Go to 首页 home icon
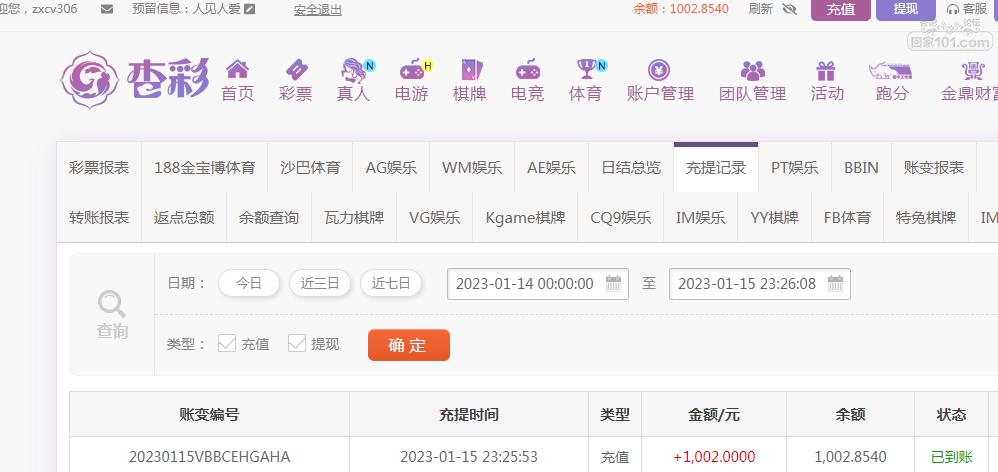The height and width of the screenshot is (472, 998). (237, 69)
